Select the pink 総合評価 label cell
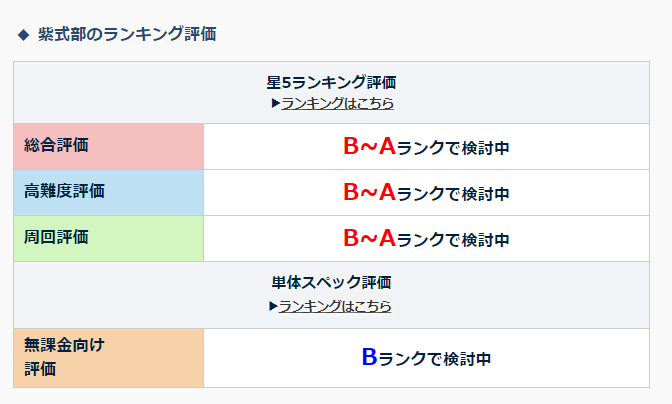The image size is (672, 404). pyautogui.click(x=108, y=146)
